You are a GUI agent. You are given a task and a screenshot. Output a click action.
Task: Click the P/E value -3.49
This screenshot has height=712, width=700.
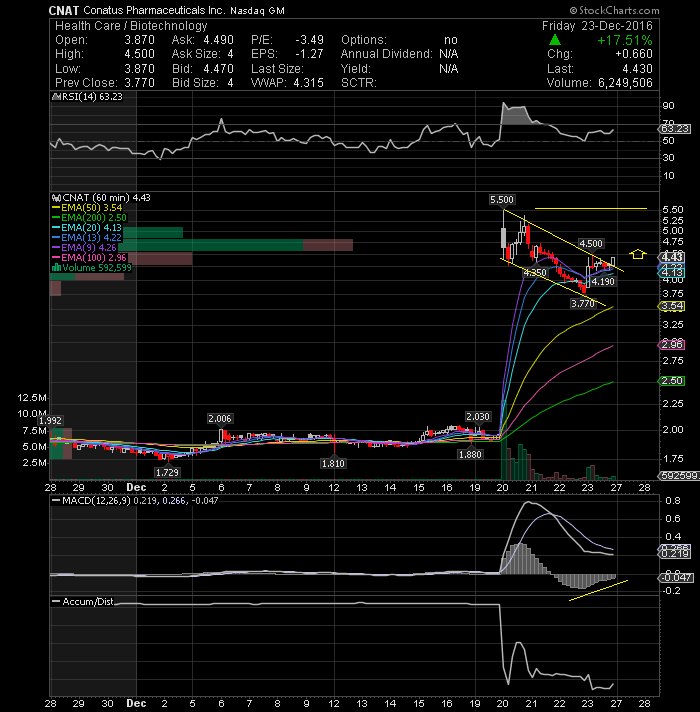pos(309,40)
